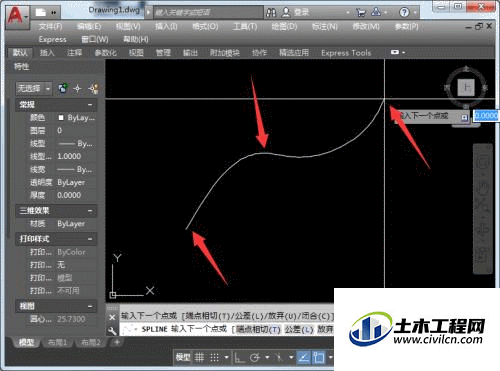Switch to the 布局1 layout tab
The image size is (500, 371).
click(57, 342)
